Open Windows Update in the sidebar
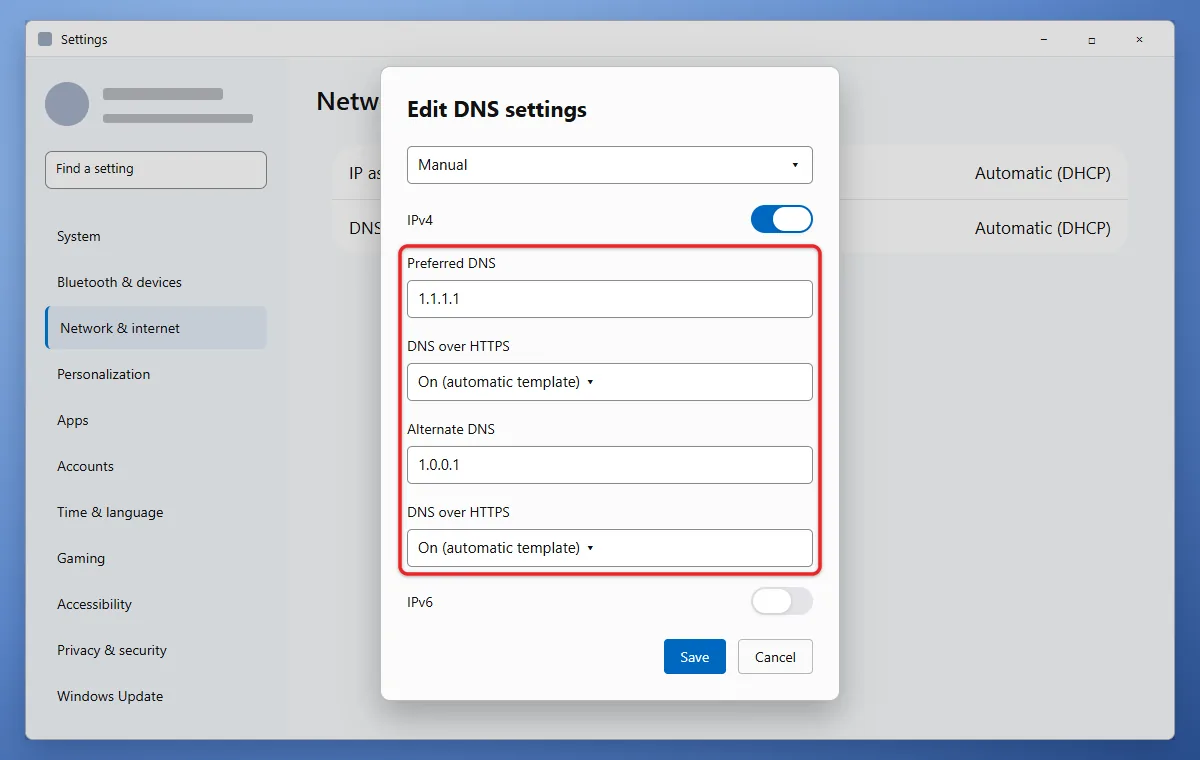 (x=156, y=697)
